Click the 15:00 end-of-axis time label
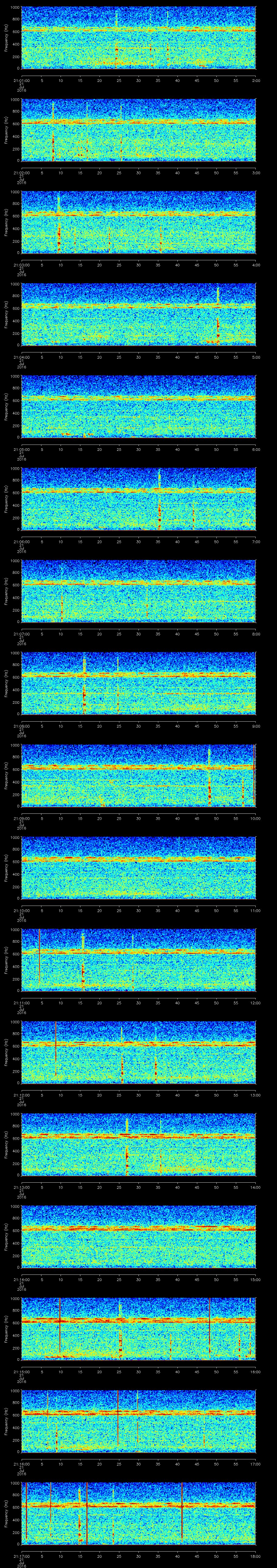 point(255,1279)
